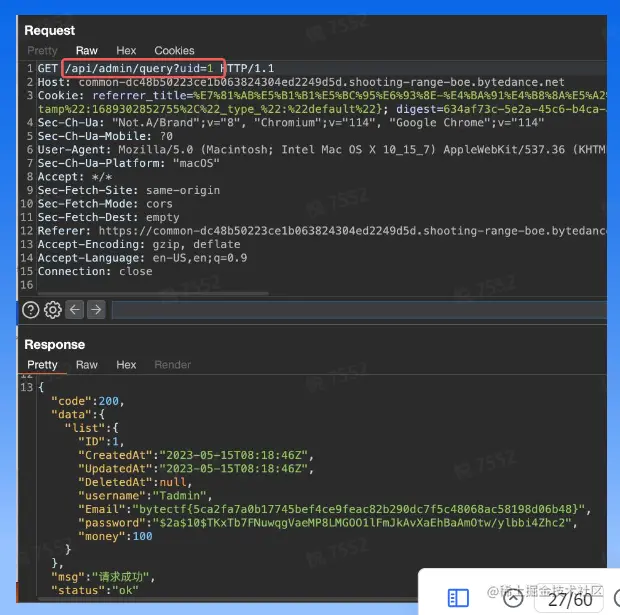620x615 pixels.
Task: Click the "status":"ok" line
Action: coord(95,590)
